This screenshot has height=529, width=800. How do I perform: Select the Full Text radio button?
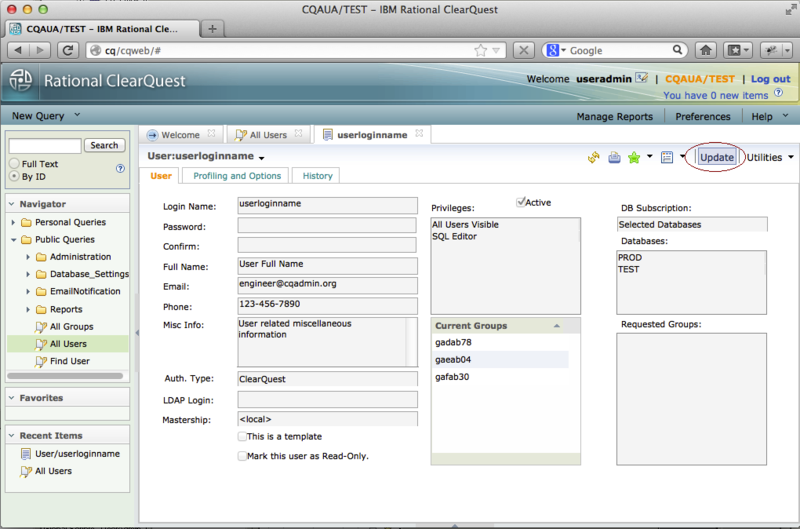coord(14,163)
